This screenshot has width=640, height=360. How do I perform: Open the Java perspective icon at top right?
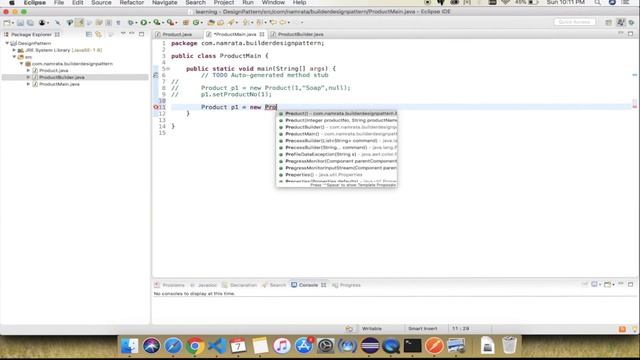click(x=621, y=22)
